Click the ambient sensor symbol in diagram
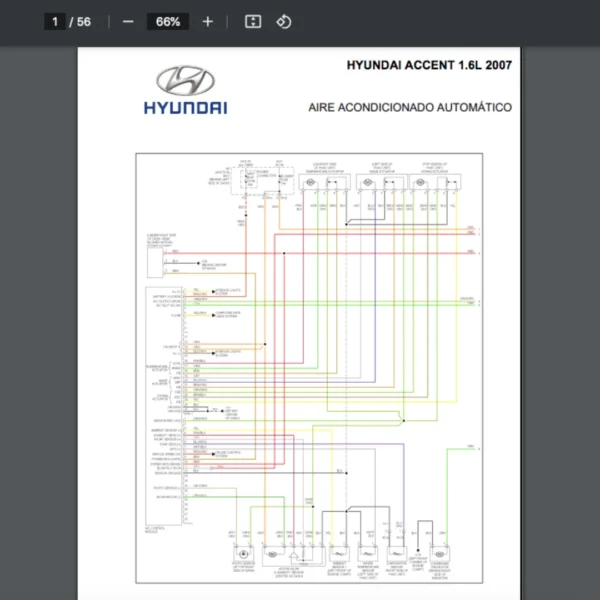Screen dimensions: 600x600 [341, 554]
